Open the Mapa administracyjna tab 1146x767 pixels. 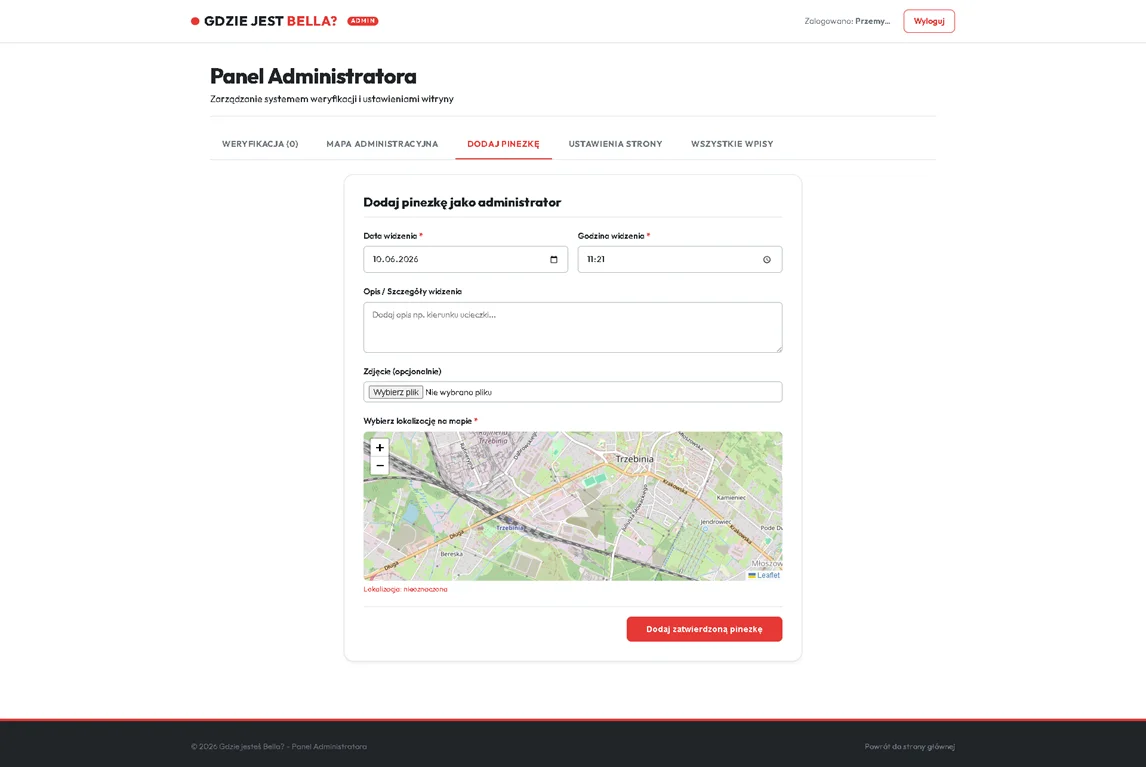point(382,144)
